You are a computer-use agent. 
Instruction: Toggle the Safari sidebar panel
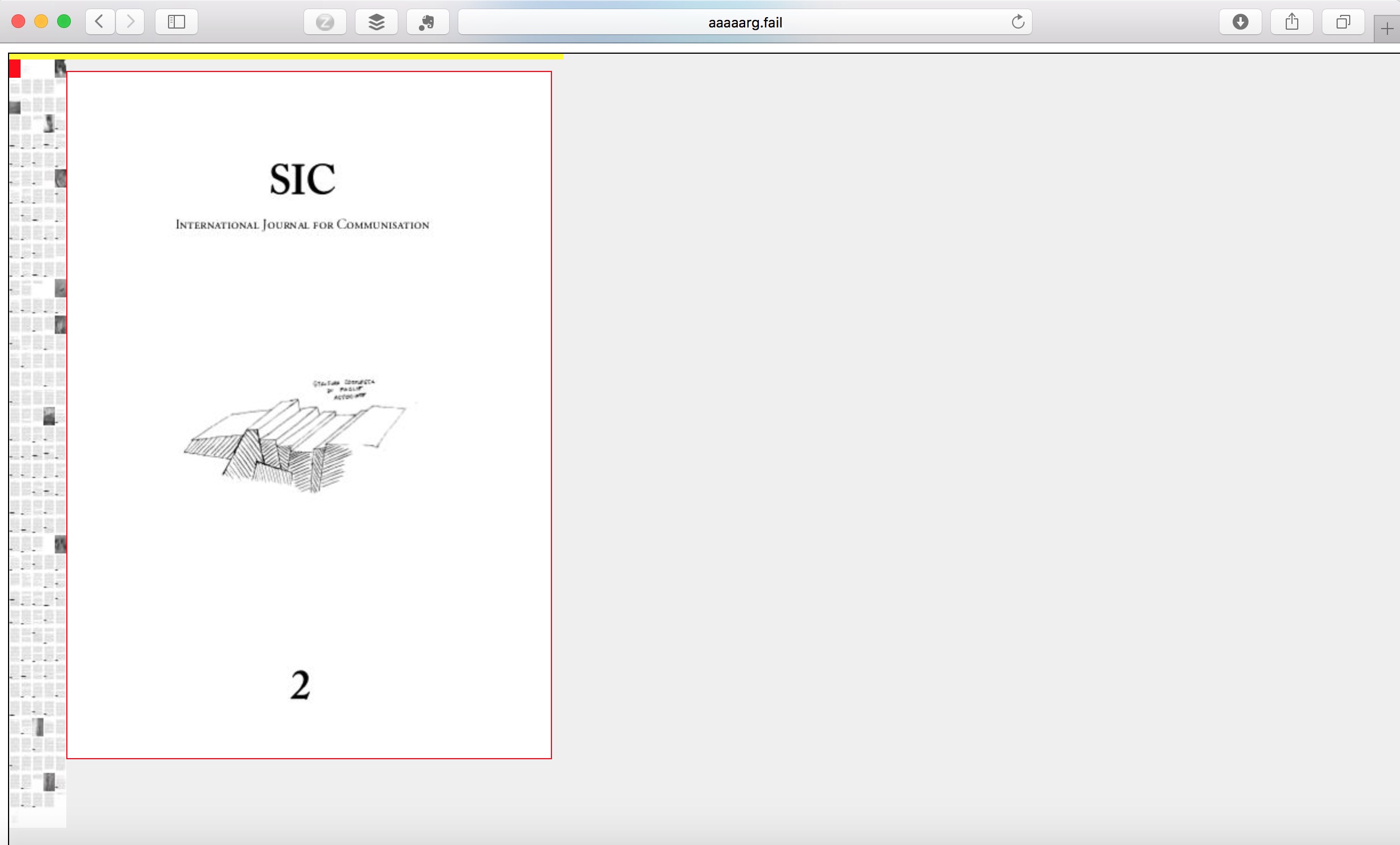[x=177, y=22]
